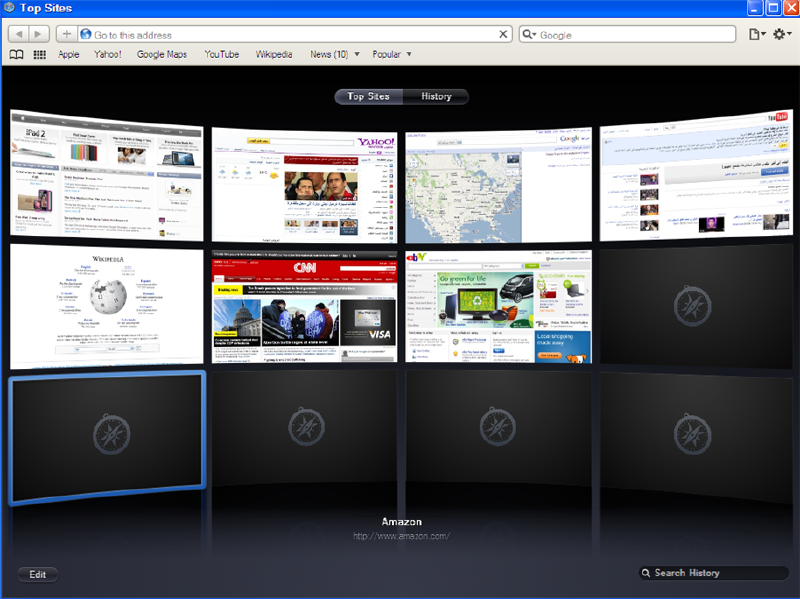The image size is (800, 599).
Task: Open the Top Sites grid icon
Action: pos(39,55)
